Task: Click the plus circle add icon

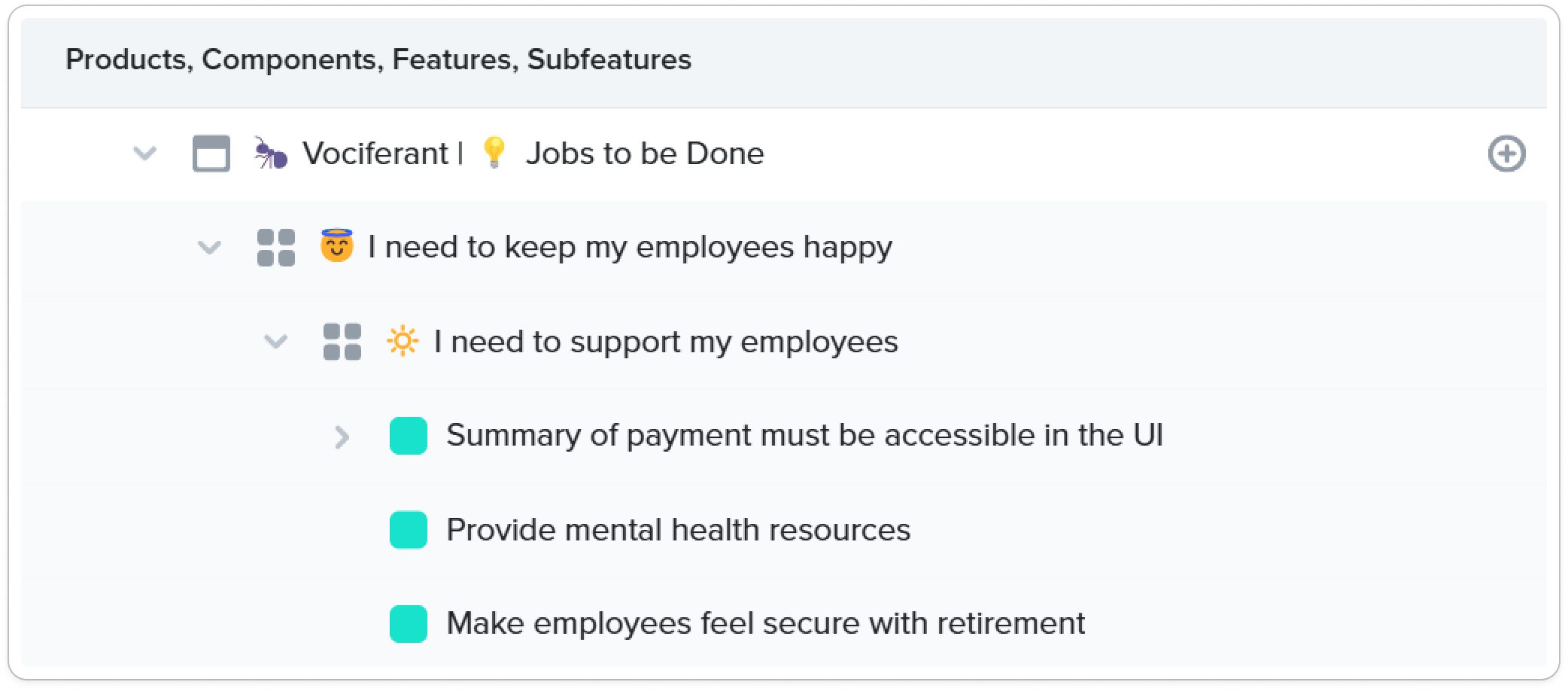Action: 1506,154
